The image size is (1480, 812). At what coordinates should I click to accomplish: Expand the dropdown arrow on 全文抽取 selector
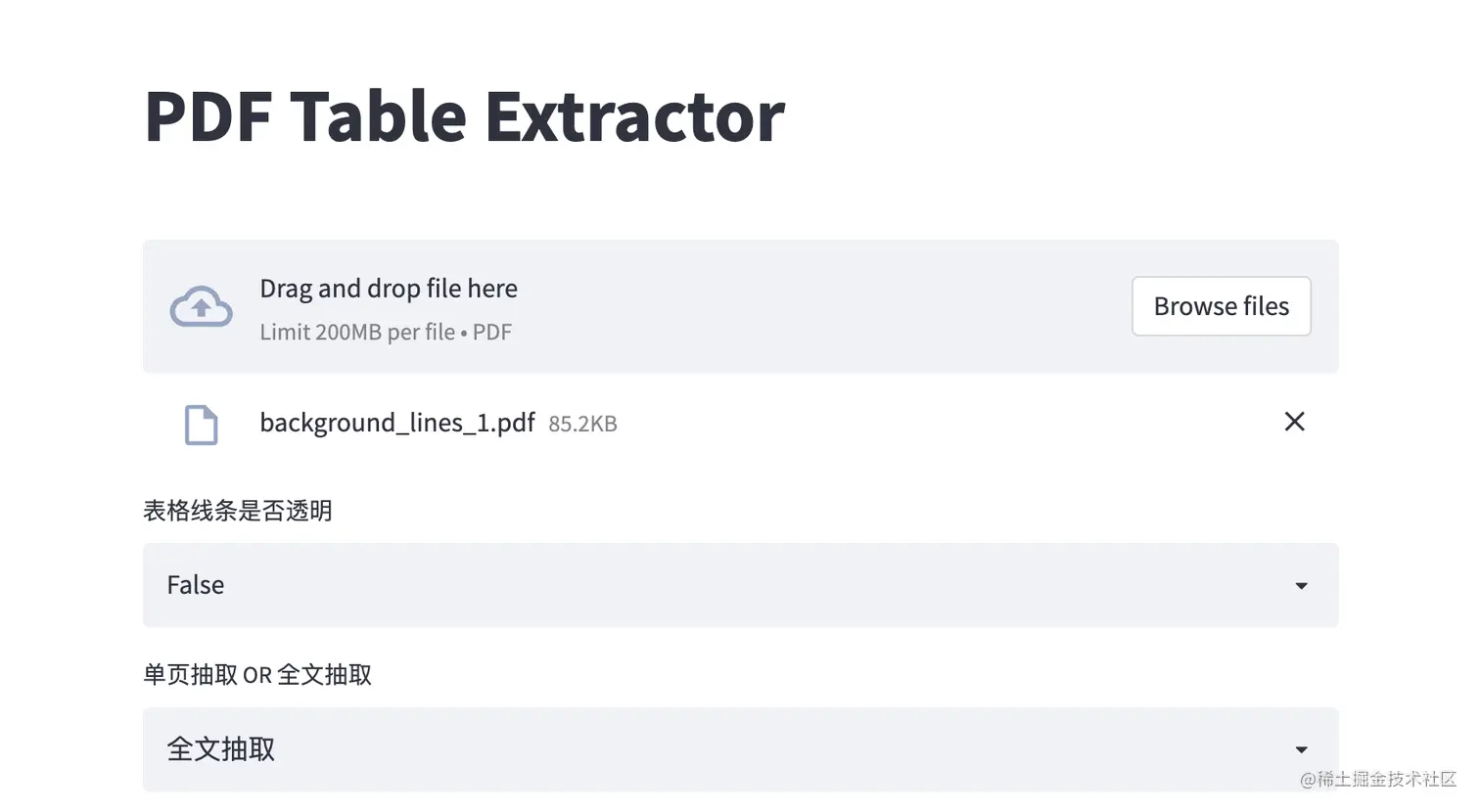[x=1301, y=750]
